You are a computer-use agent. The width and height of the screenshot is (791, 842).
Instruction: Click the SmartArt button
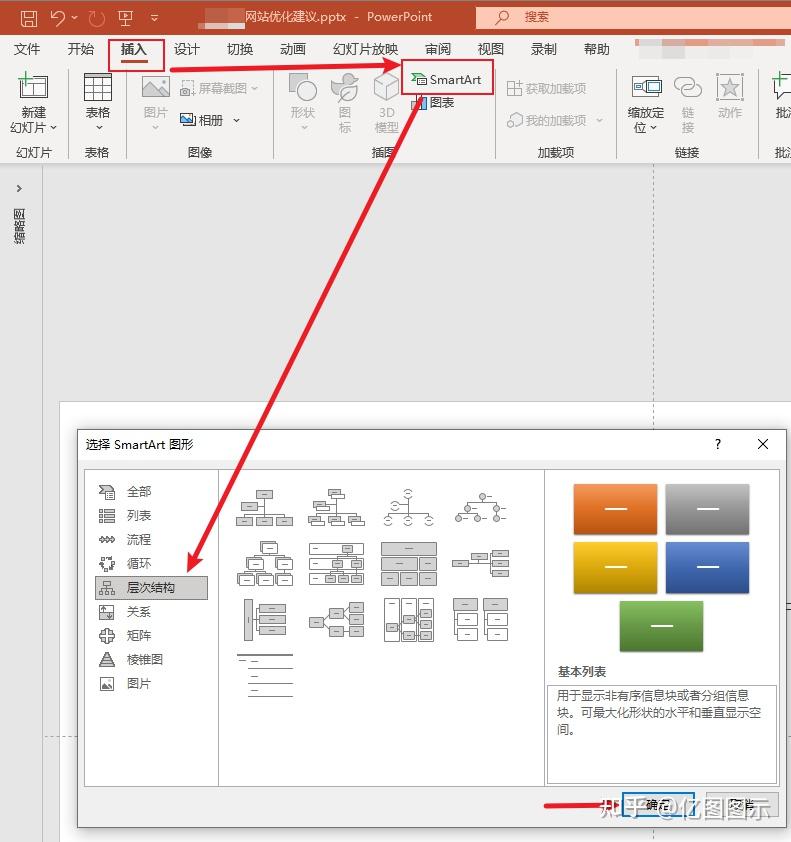[447, 79]
